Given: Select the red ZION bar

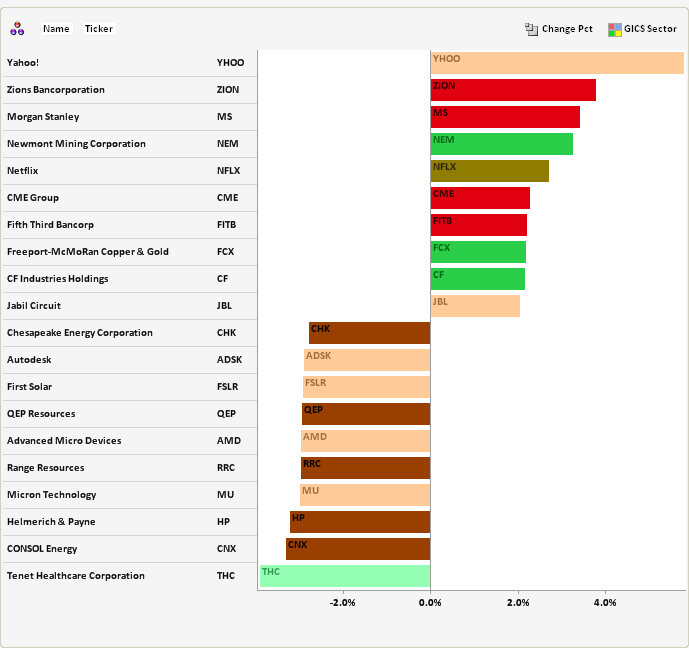Looking at the screenshot, I should click(513, 90).
